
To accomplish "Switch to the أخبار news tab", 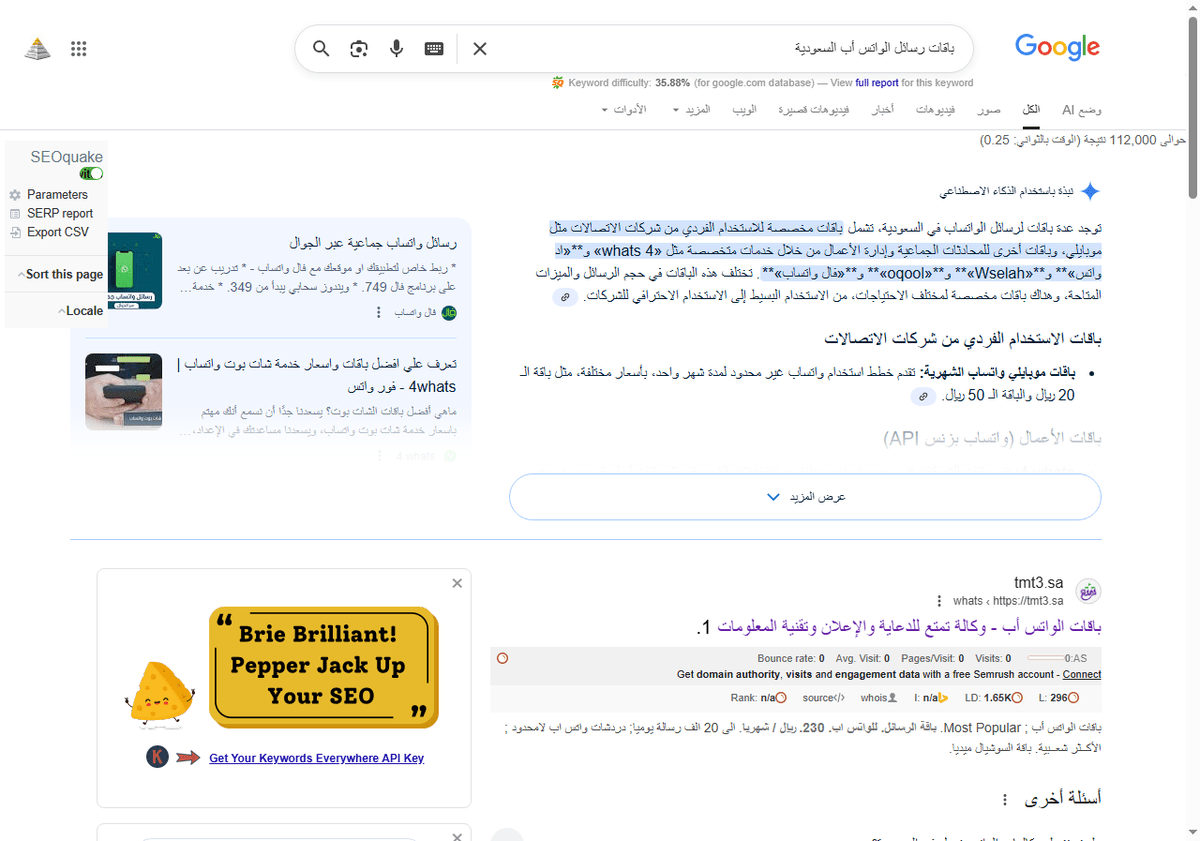I will point(881,109).
